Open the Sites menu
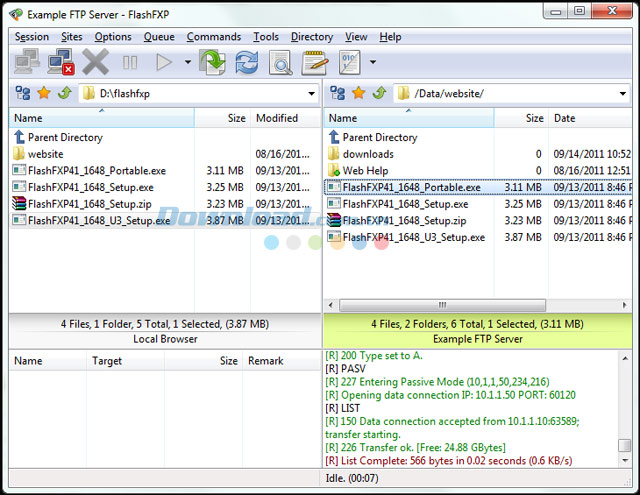The image size is (640, 495). coord(72,37)
